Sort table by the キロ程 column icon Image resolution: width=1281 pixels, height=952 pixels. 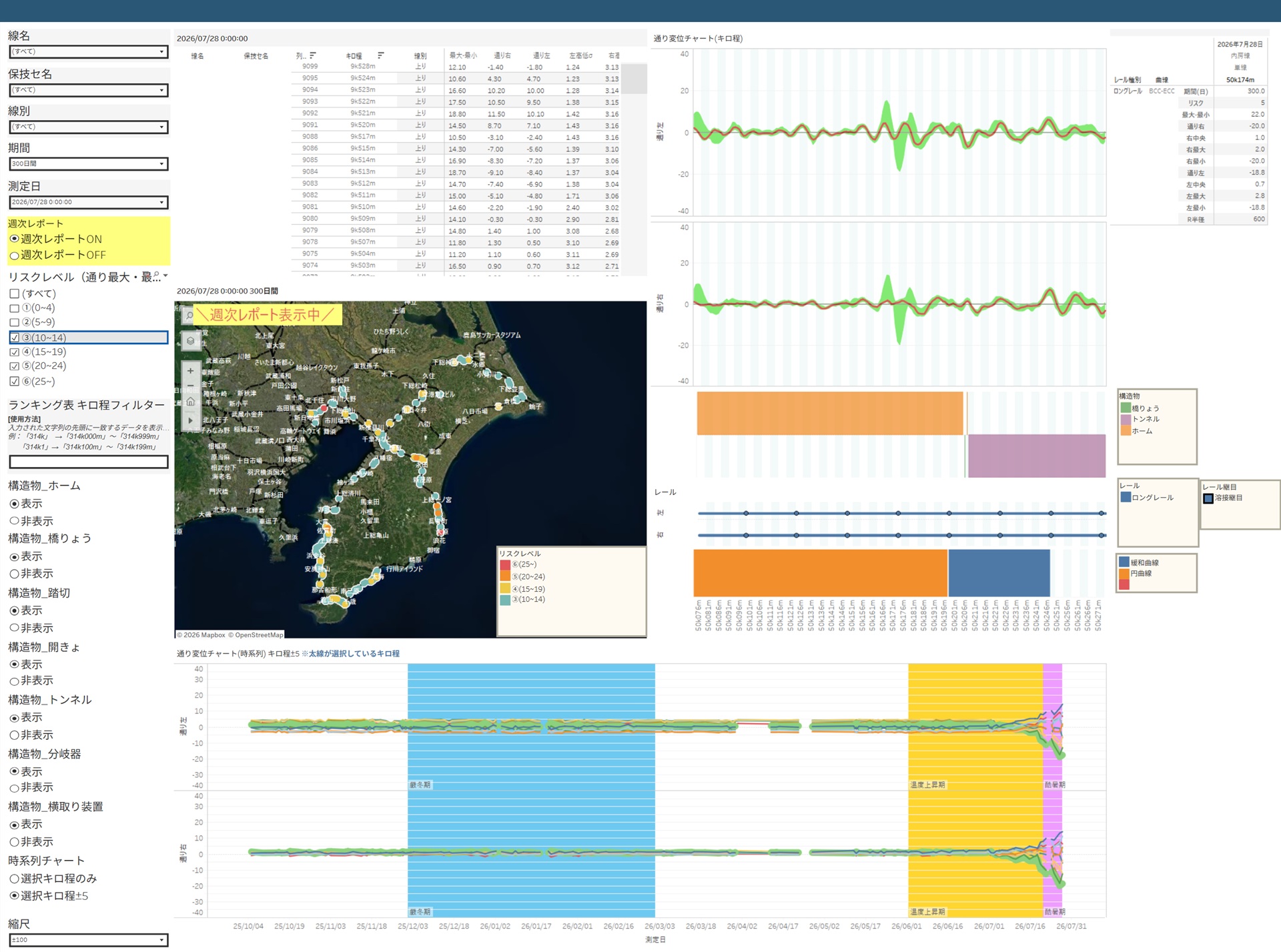pos(381,56)
